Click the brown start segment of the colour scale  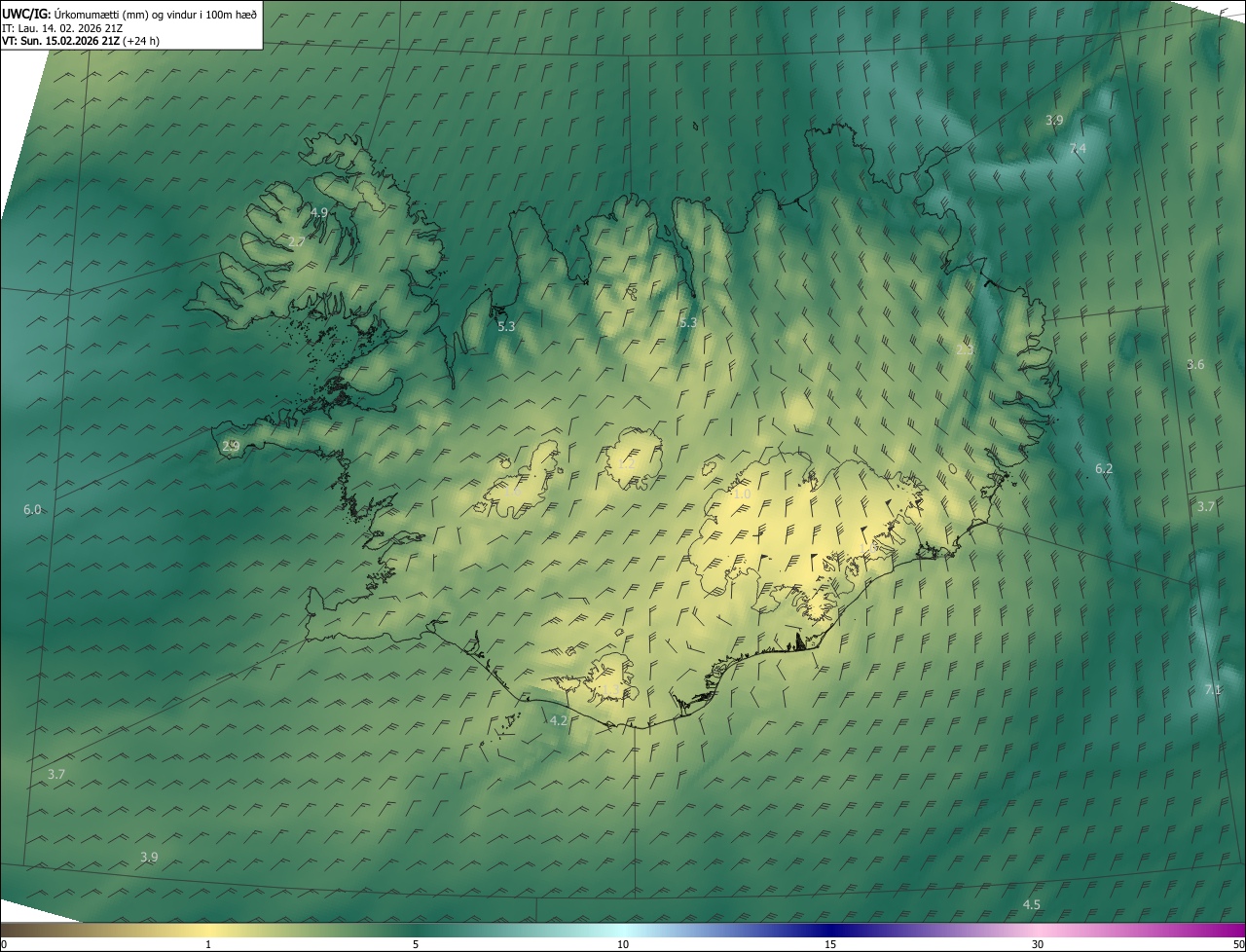[x=39, y=930]
